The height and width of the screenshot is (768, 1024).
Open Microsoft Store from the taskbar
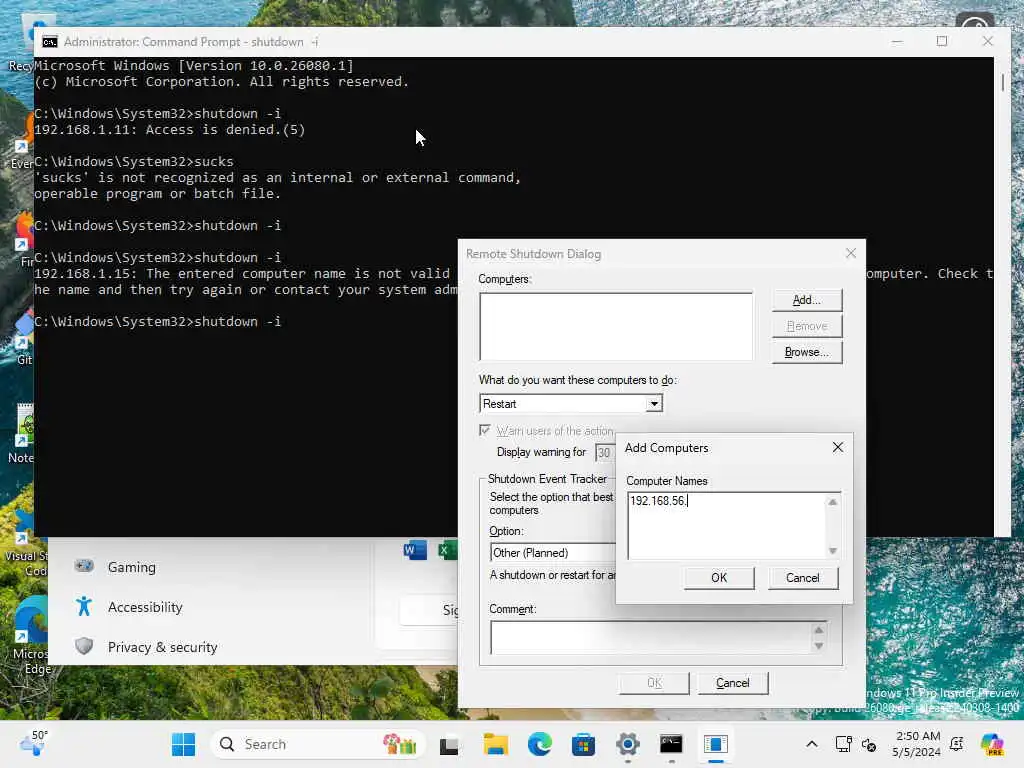pyautogui.click(x=583, y=744)
